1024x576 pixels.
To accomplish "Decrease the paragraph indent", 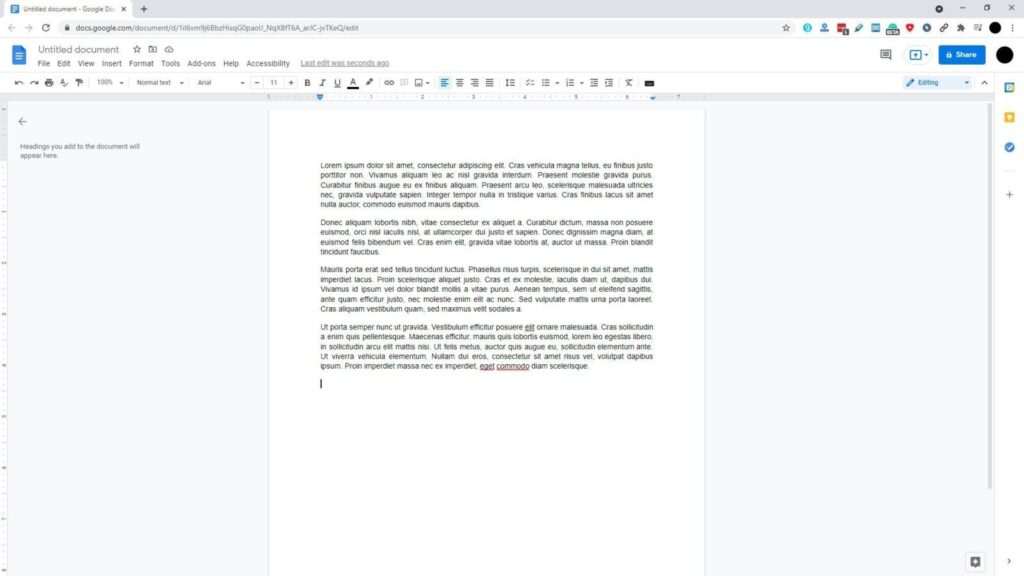I will pyautogui.click(x=594, y=83).
